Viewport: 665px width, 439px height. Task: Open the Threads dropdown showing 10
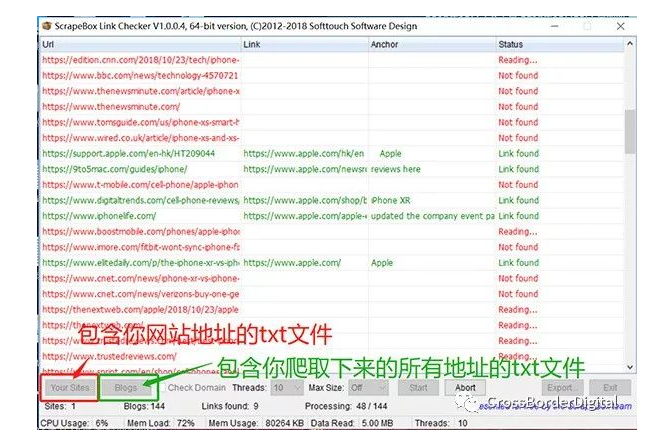tap(288, 388)
